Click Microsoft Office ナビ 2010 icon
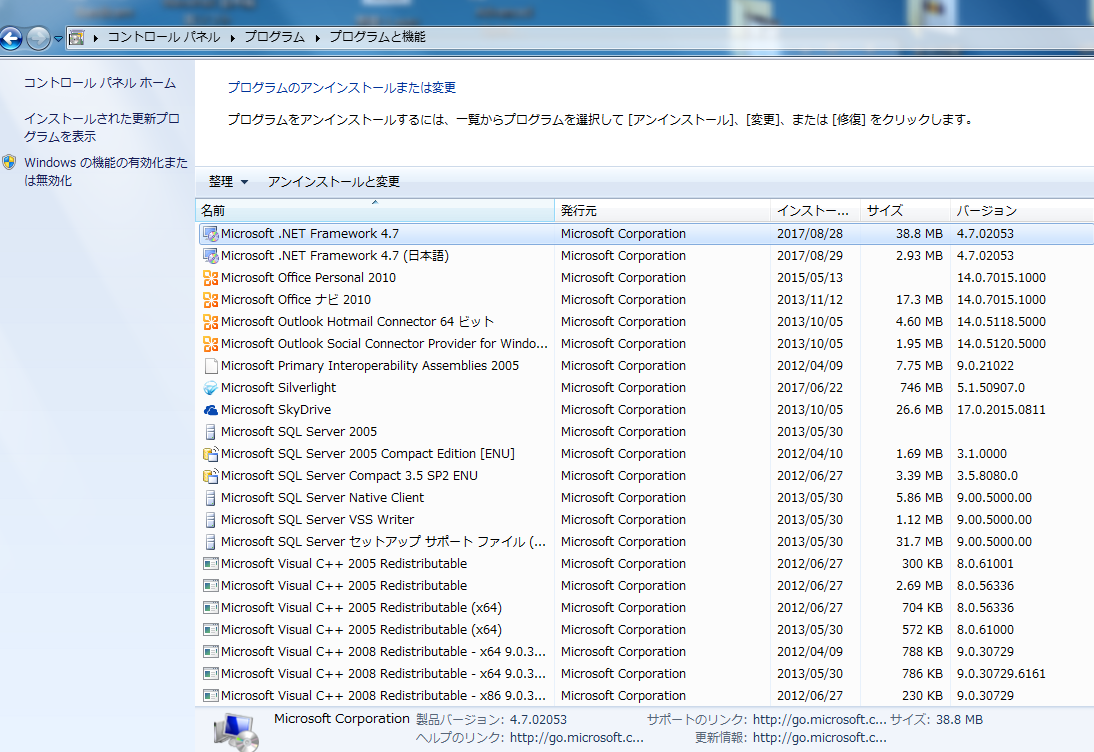Image resolution: width=1094 pixels, height=752 pixels. (x=210, y=300)
